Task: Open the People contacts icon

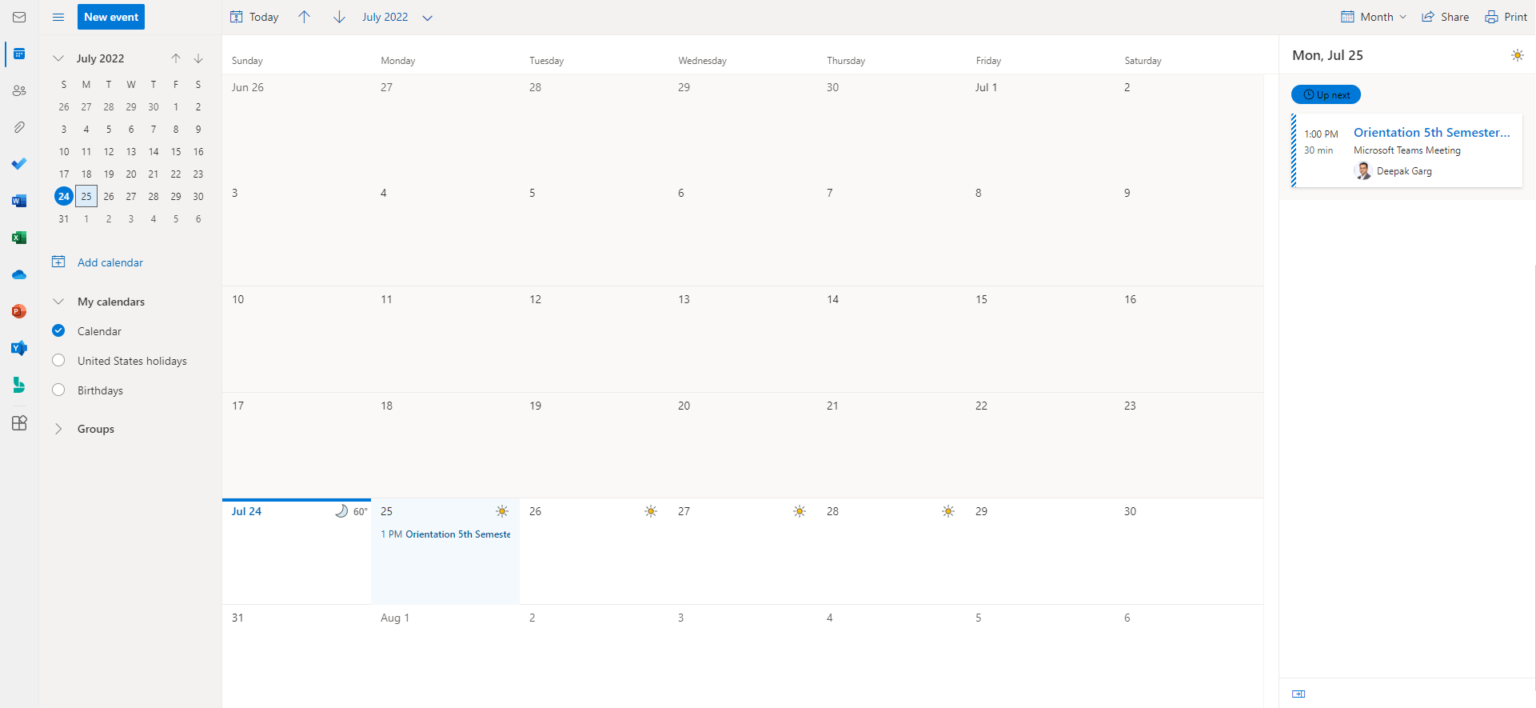Action: (19, 91)
